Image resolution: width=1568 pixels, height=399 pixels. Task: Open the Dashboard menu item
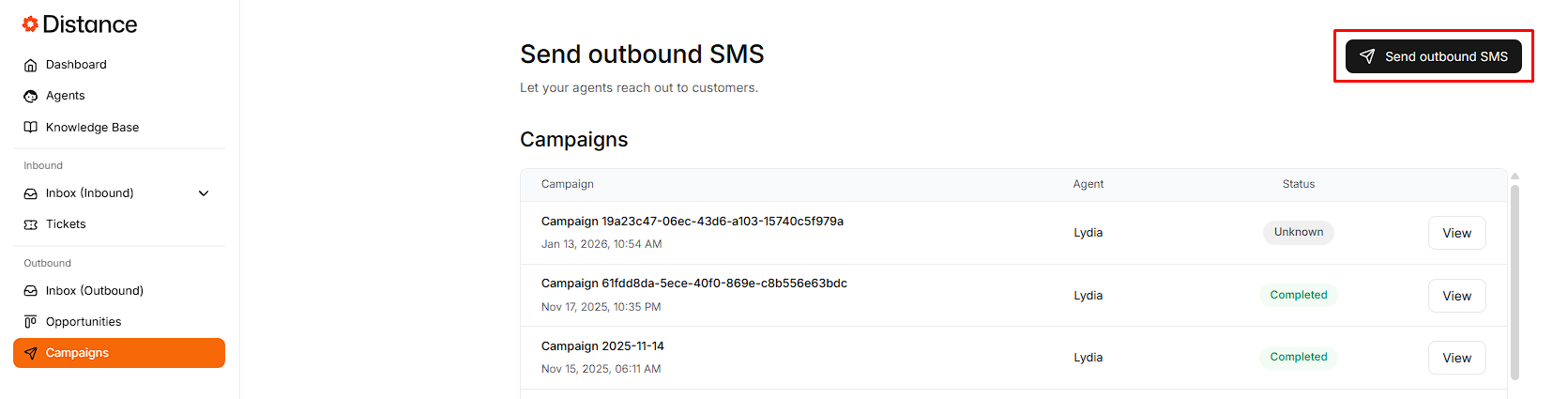point(76,65)
